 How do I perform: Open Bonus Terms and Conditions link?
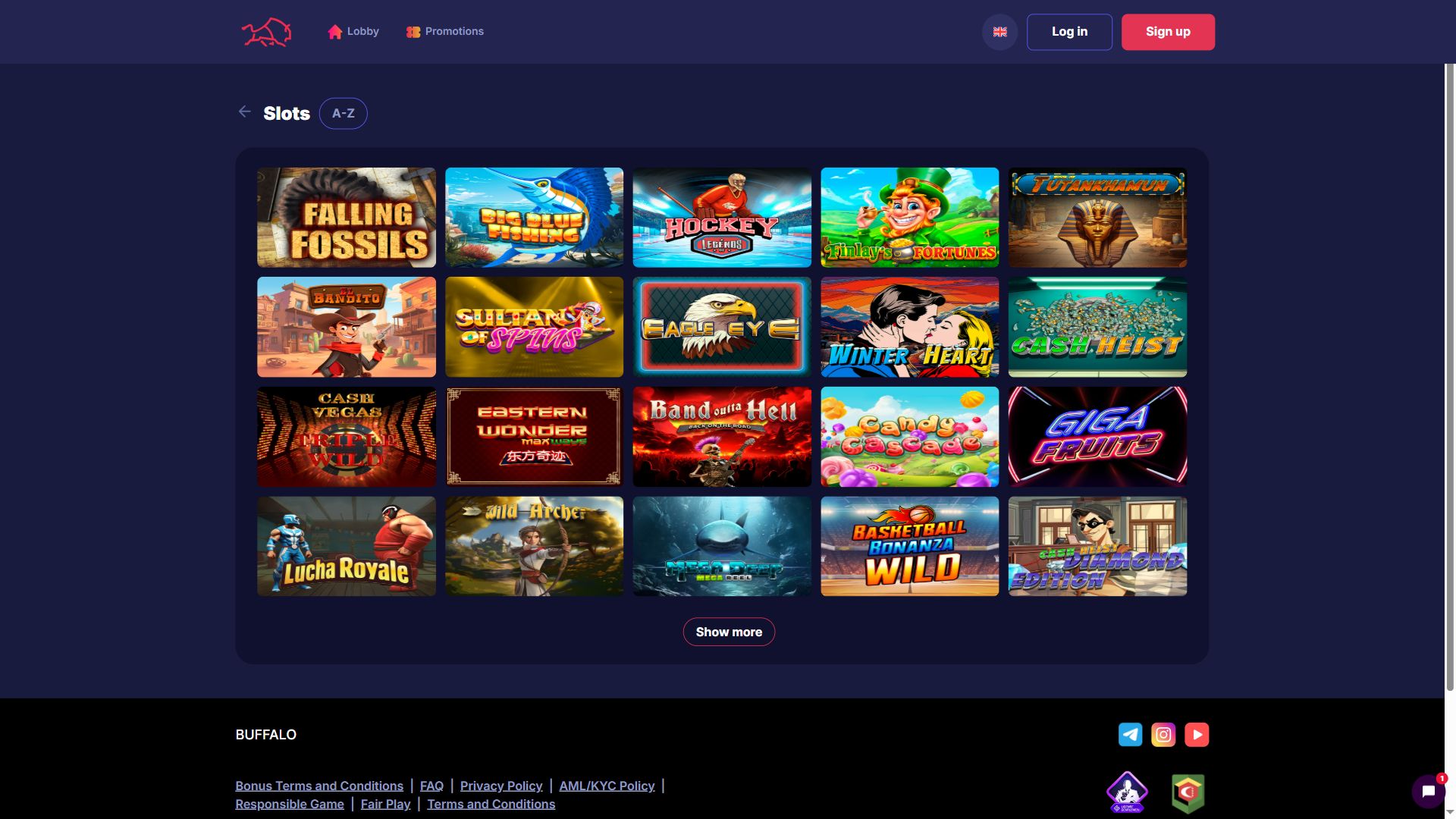tap(319, 786)
